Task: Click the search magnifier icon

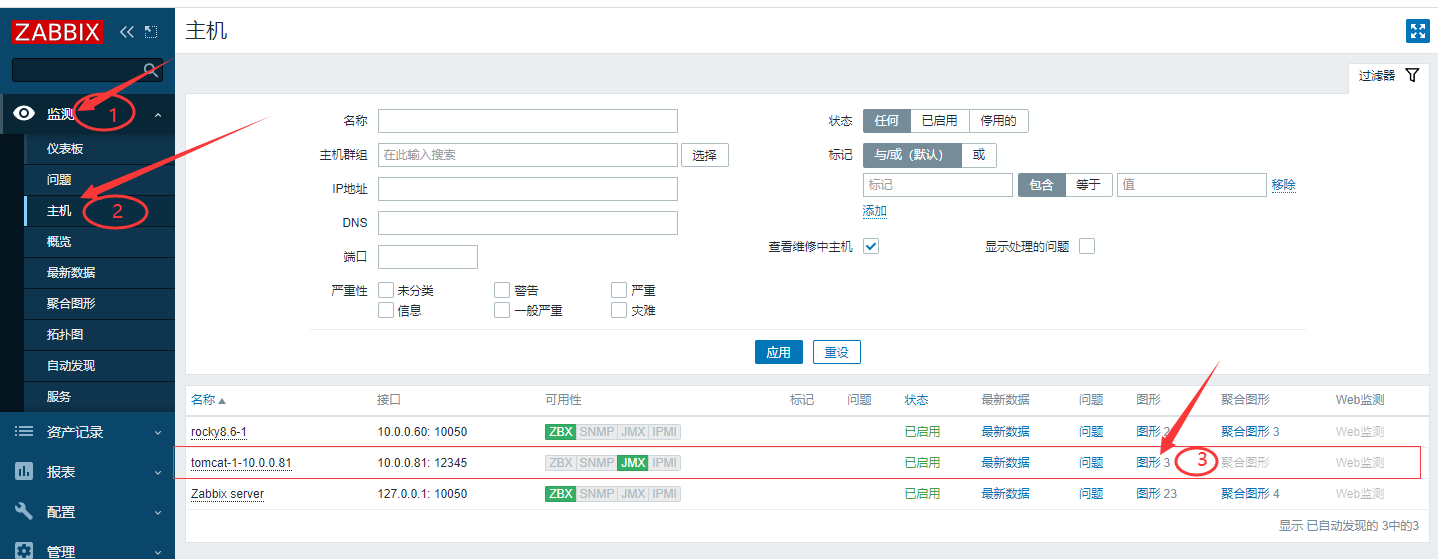Action: click(151, 70)
